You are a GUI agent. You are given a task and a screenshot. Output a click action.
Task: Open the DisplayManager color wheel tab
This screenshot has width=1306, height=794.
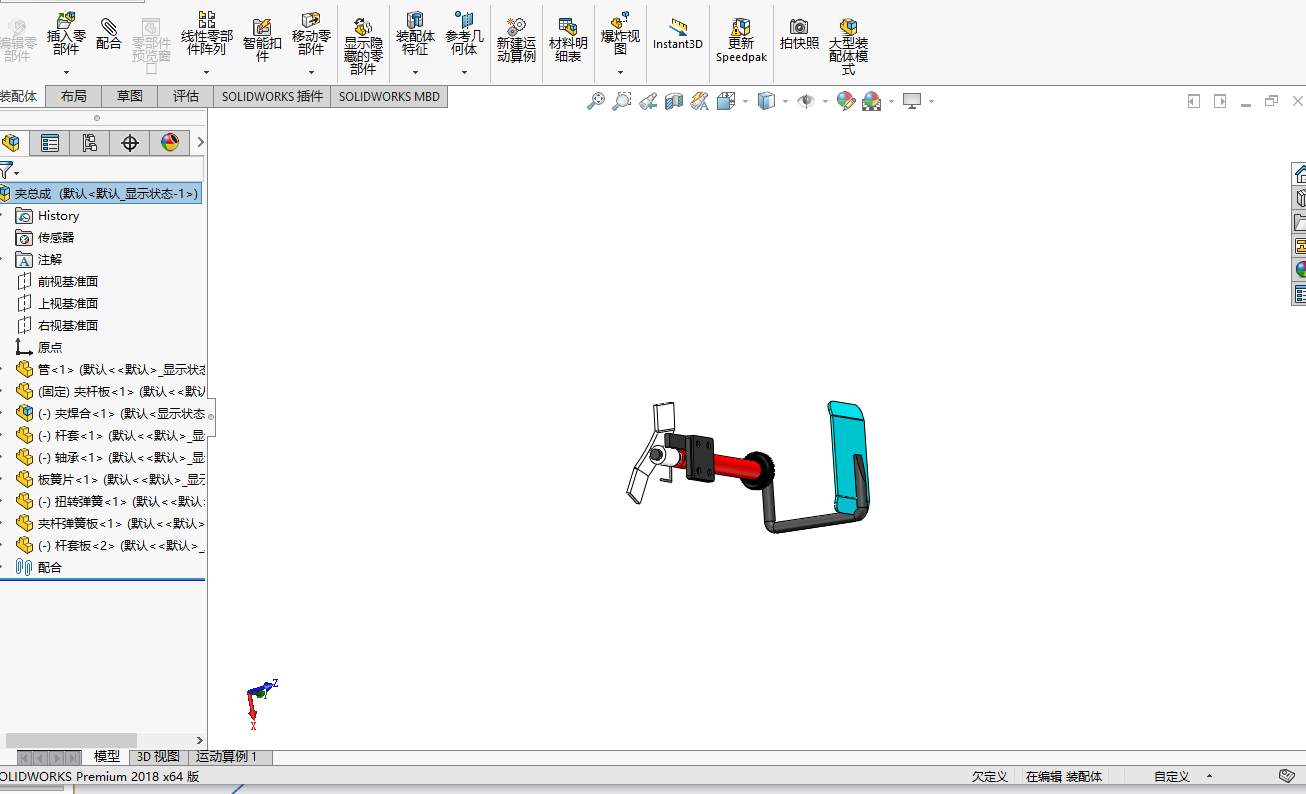[170, 143]
